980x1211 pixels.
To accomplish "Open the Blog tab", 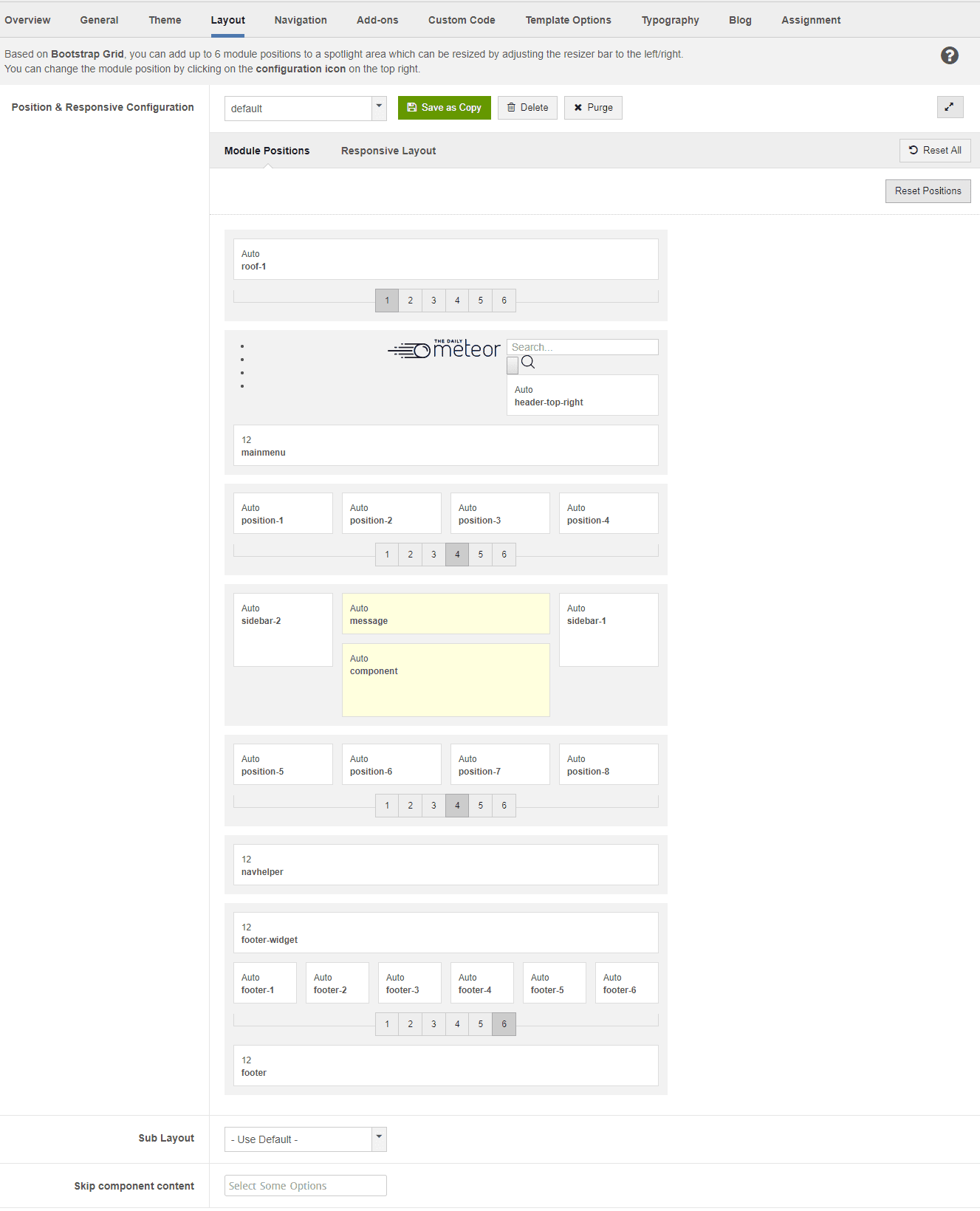I will coord(740,20).
